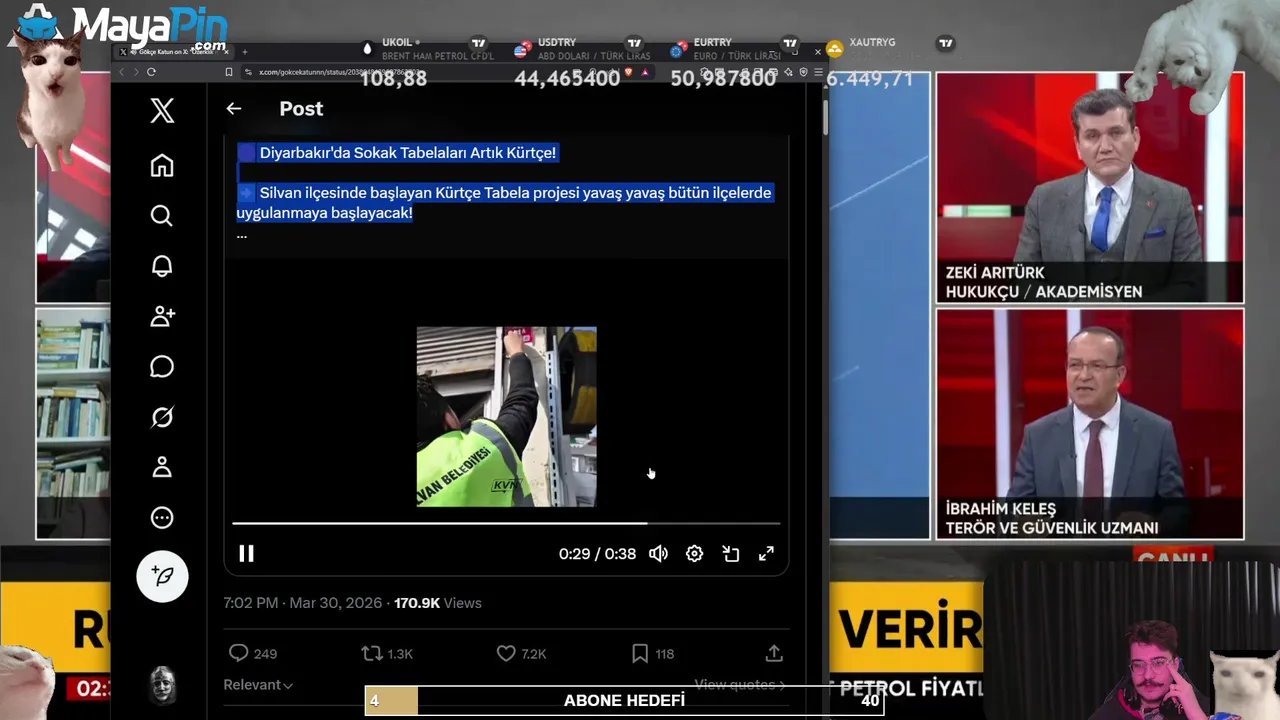Image resolution: width=1280 pixels, height=720 pixels.
Task: Open Chat messages icon in the X sidebar
Action: pos(162,367)
